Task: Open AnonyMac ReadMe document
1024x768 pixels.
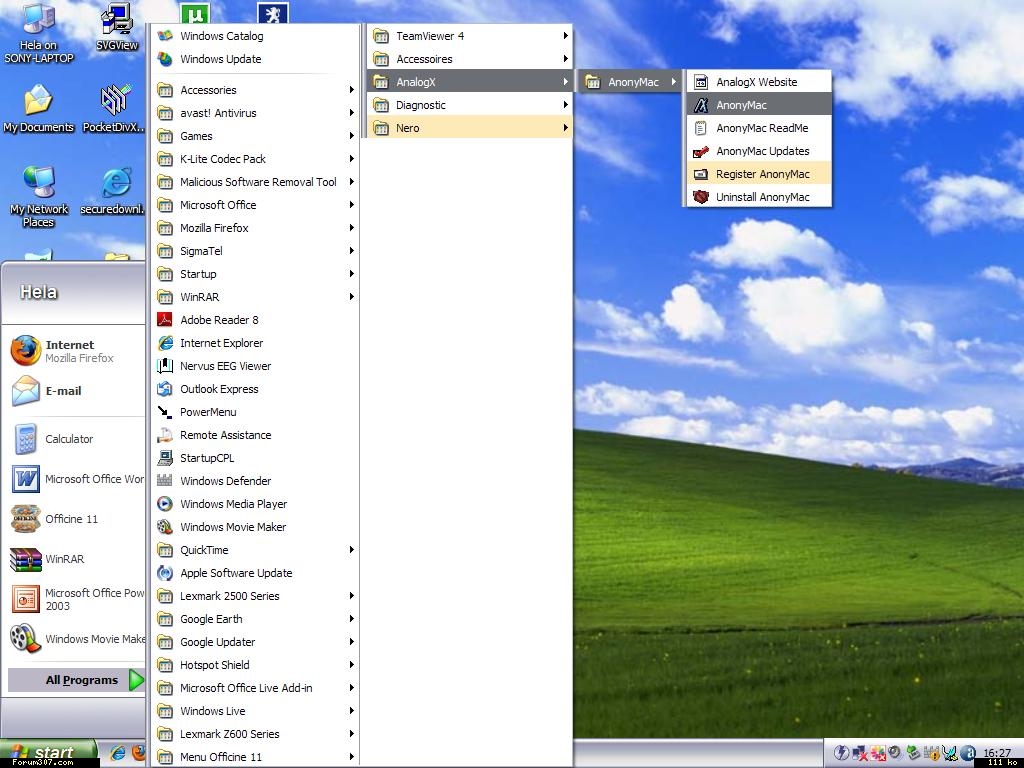Action: 759,128
